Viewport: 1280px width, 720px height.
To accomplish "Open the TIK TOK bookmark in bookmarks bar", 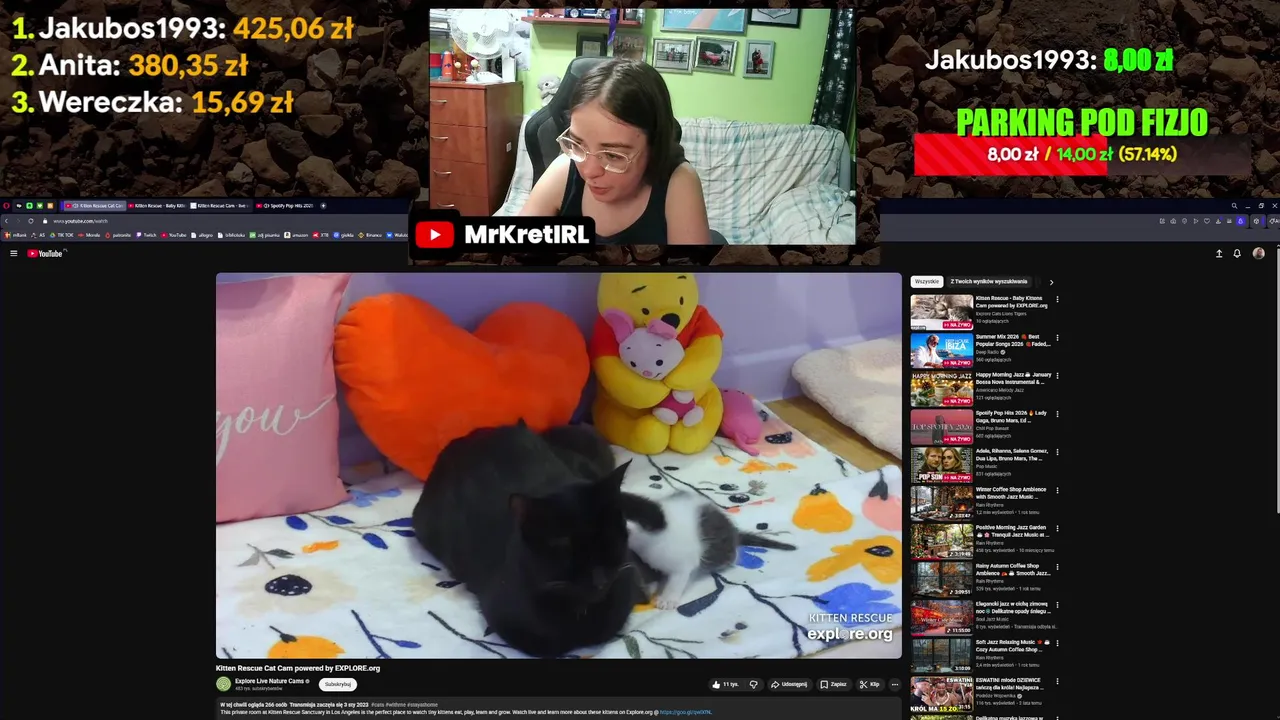I will [61, 235].
